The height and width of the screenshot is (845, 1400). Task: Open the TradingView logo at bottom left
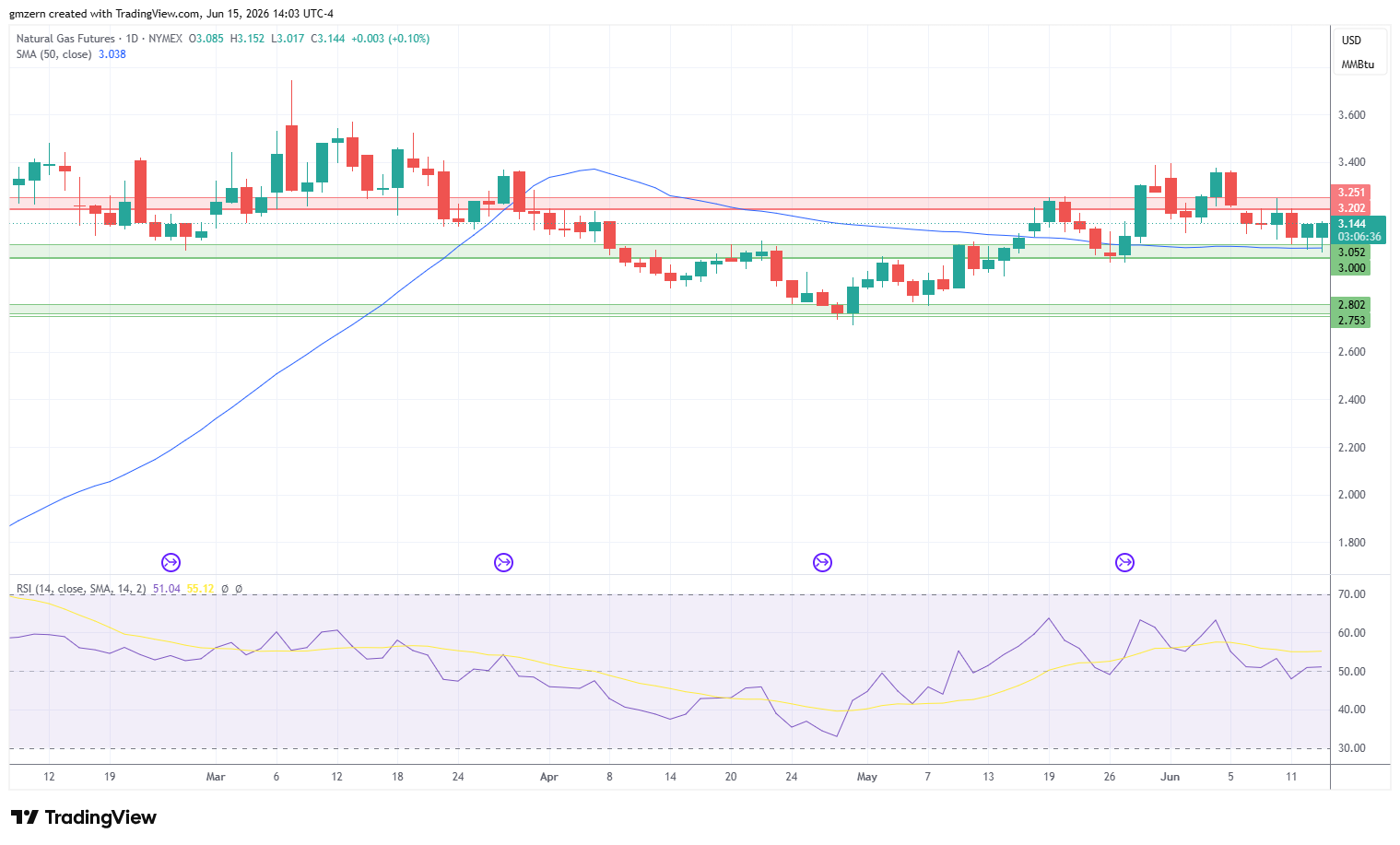[84, 817]
